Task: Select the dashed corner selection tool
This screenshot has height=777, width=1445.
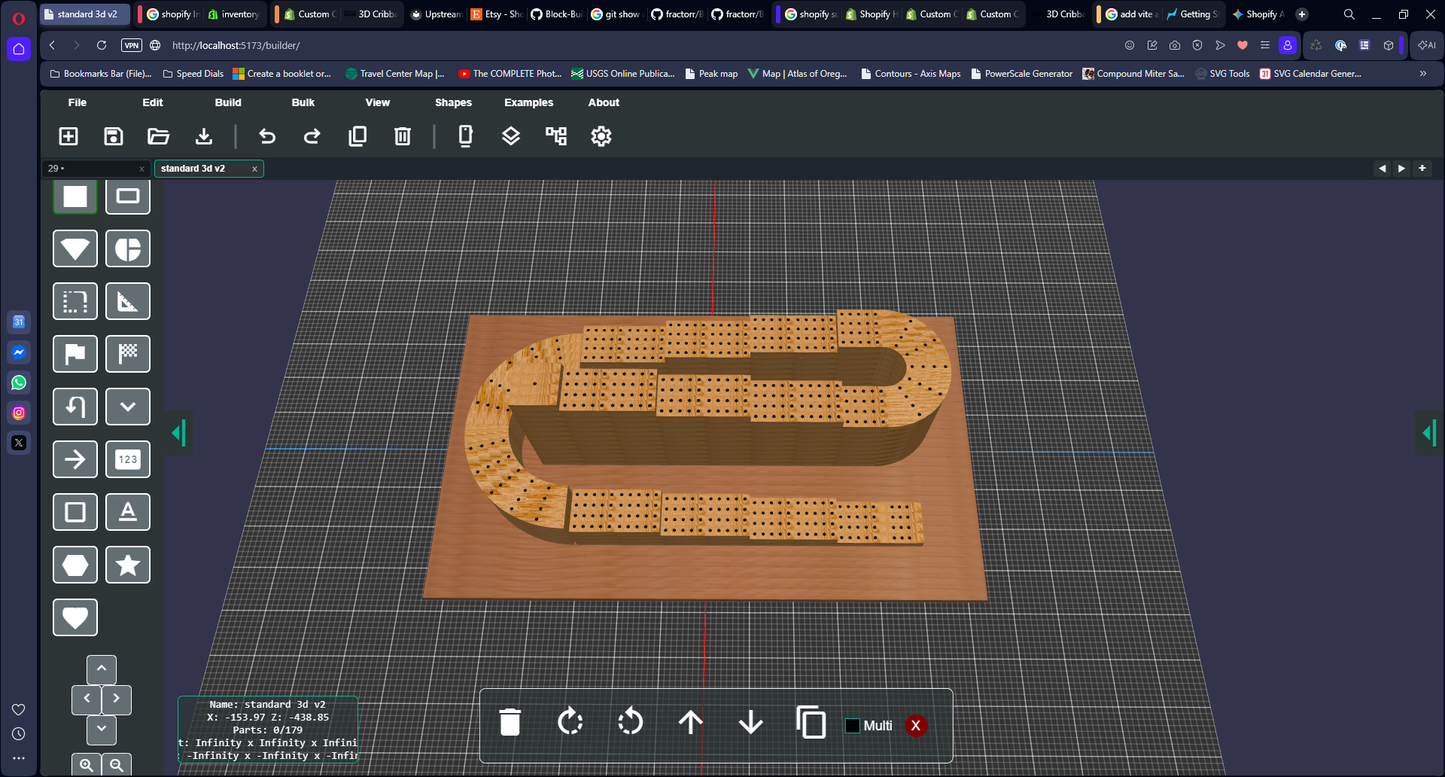Action: [x=75, y=301]
